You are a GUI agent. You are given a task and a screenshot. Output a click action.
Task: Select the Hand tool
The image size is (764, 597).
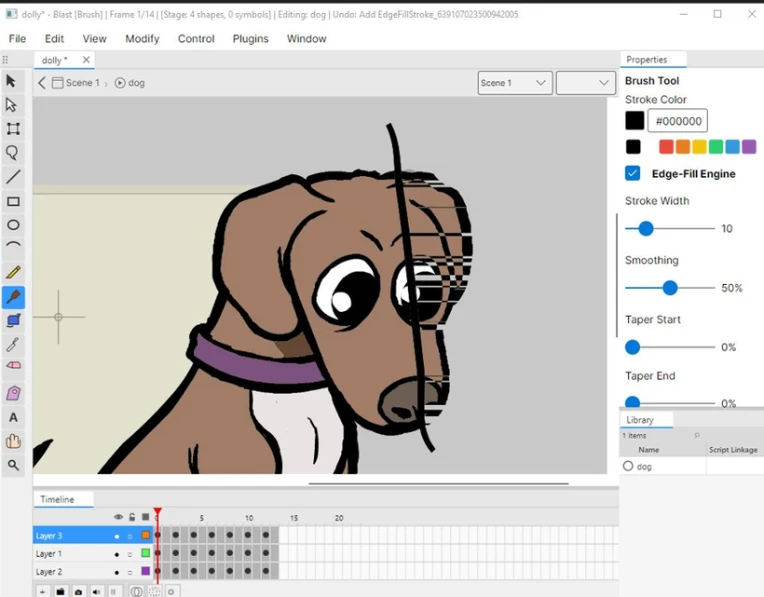click(13, 441)
